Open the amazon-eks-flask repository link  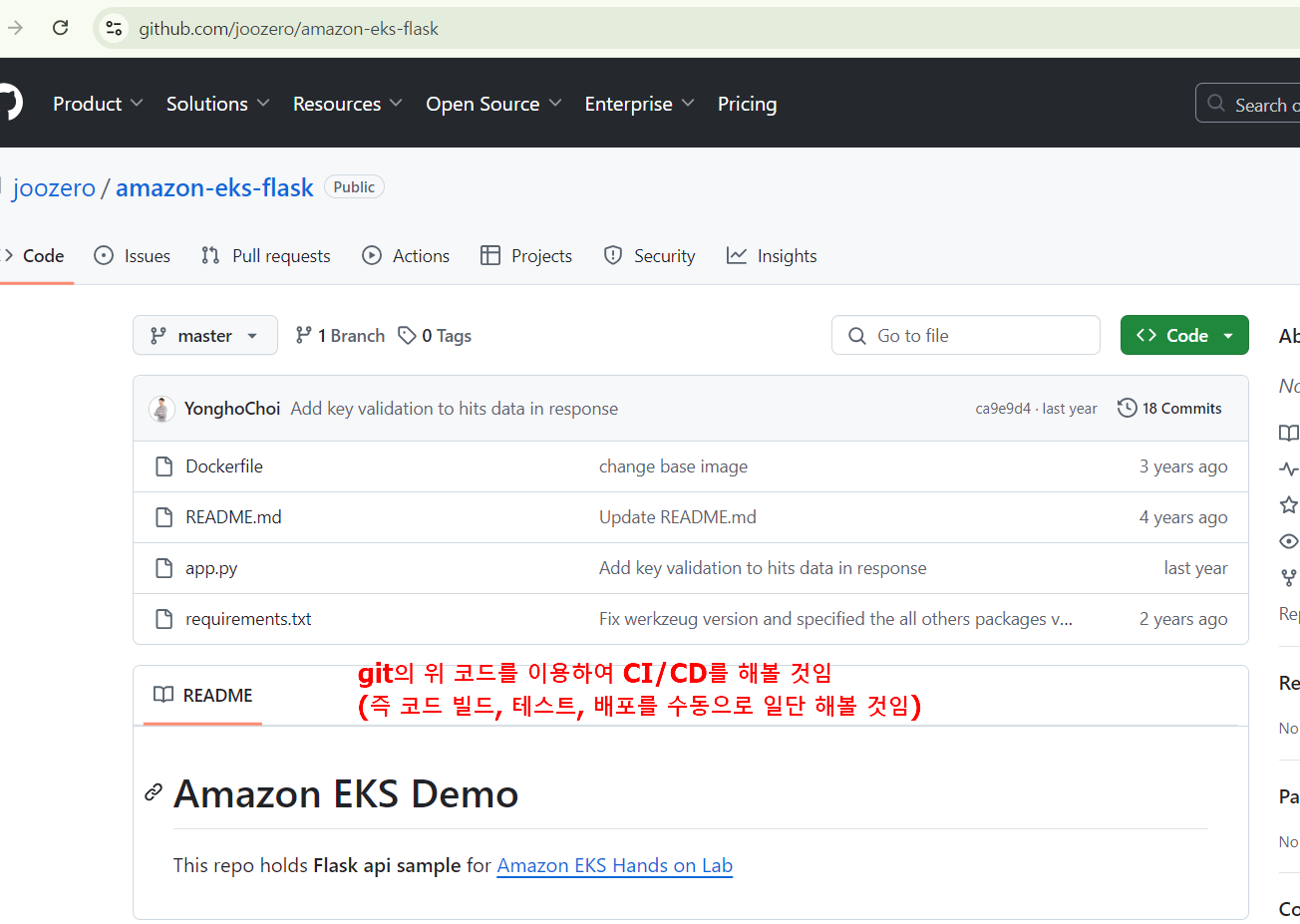click(214, 187)
